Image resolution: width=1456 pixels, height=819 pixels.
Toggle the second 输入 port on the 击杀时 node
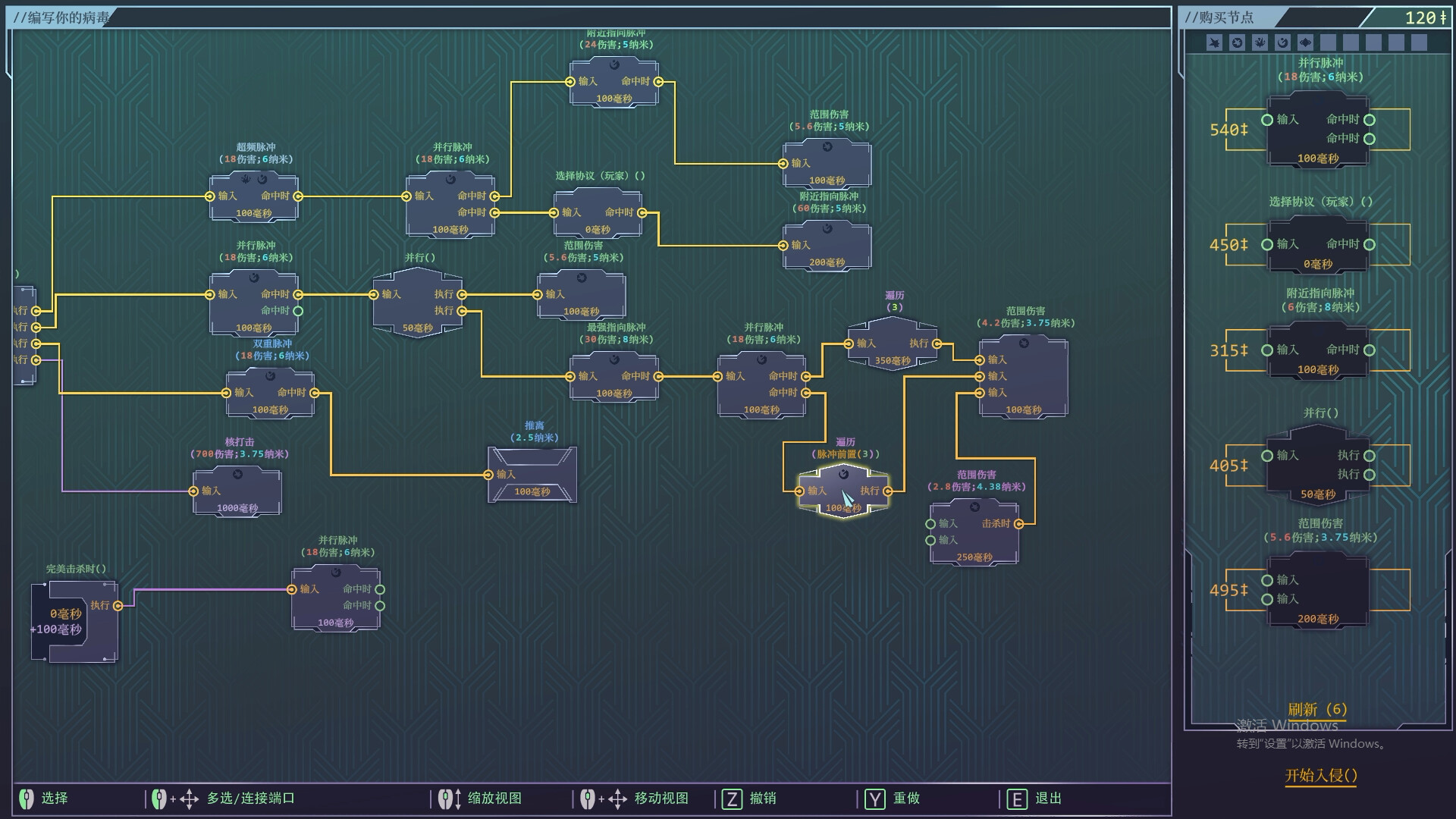tap(932, 541)
